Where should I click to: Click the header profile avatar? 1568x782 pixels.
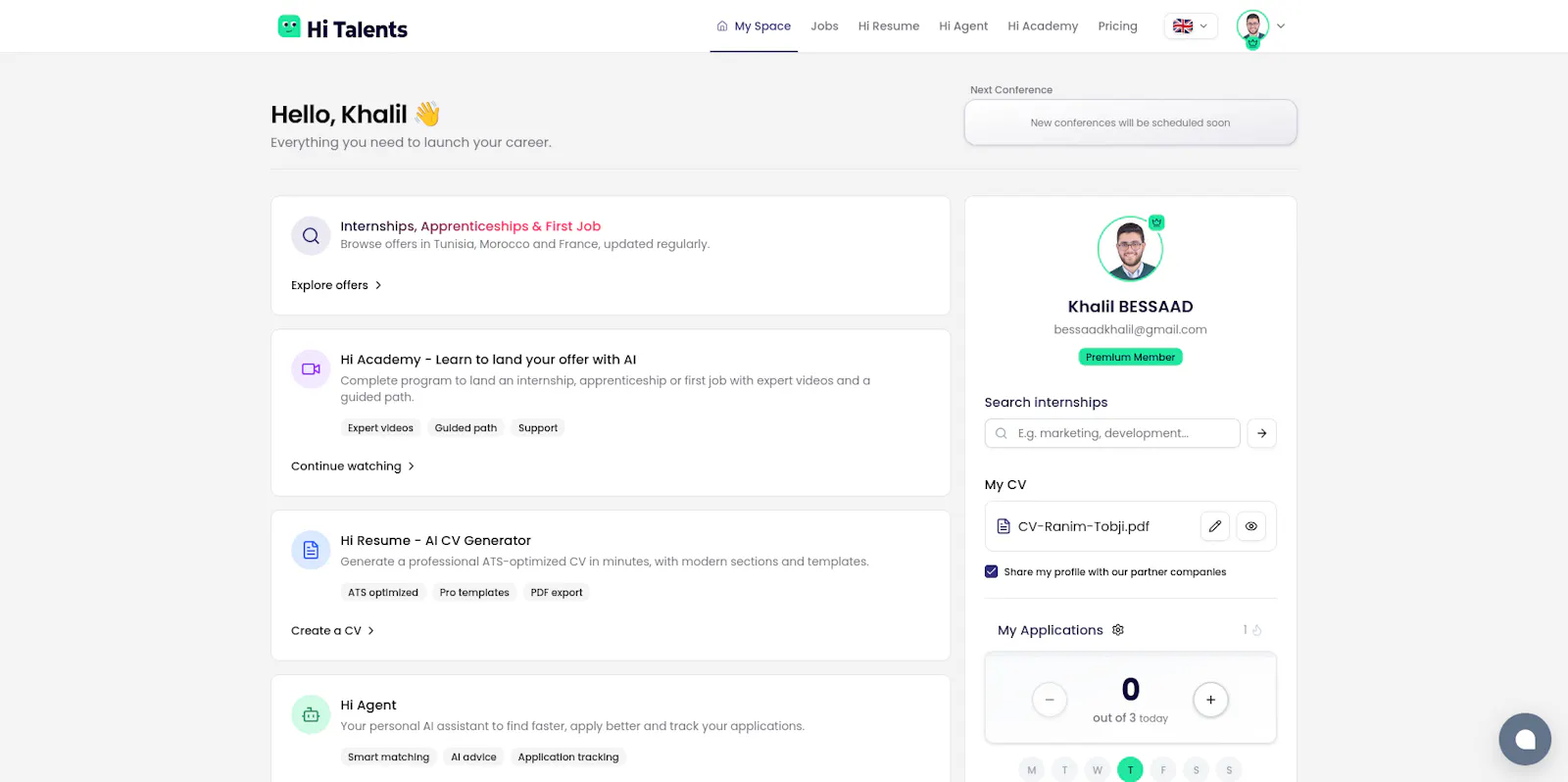coord(1252,26)
